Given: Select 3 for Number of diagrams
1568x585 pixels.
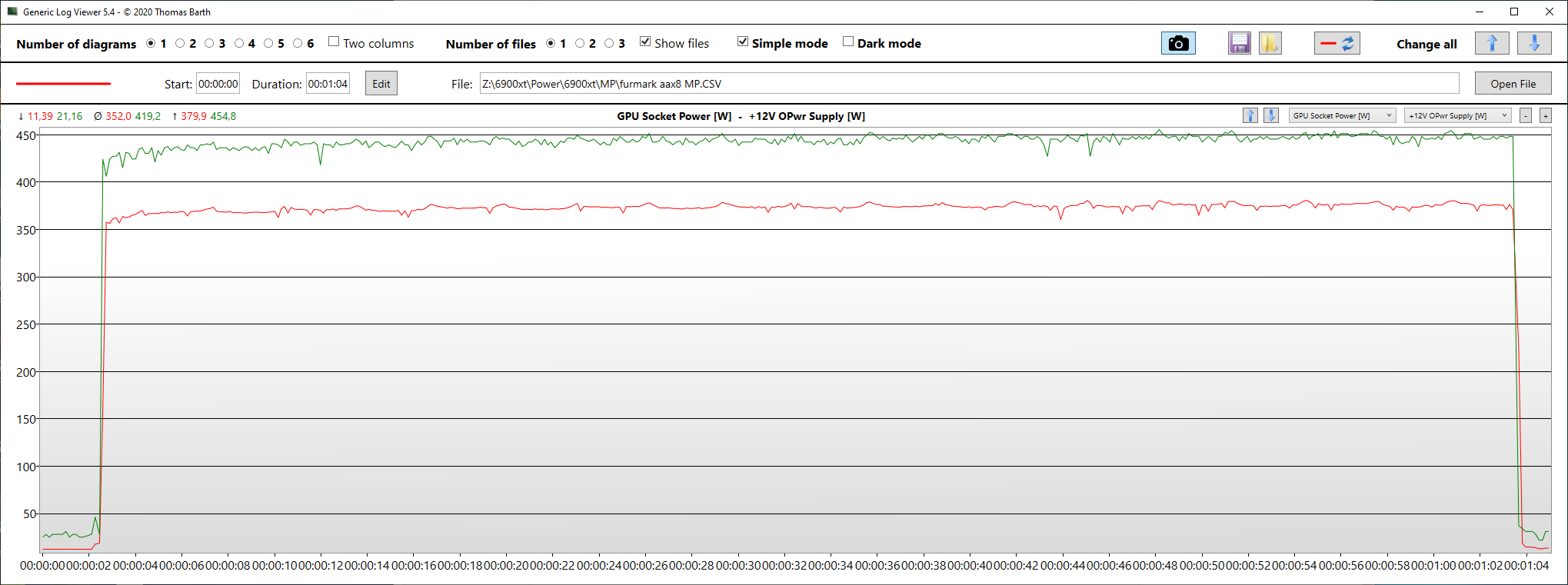Looking at the screenshot, I should click(x=209, y=44).
